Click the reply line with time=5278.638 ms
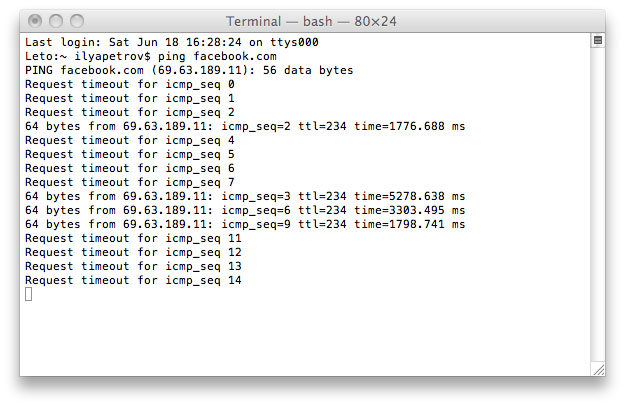625x406 pixels. [x=244, y=197]
